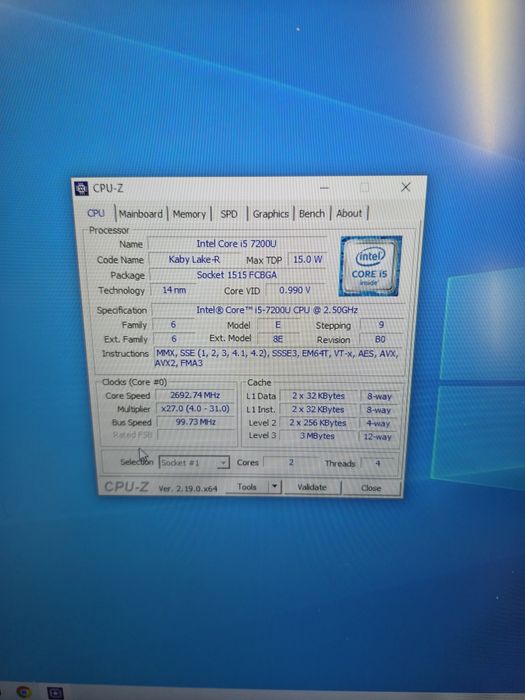The height and width of the screenshot is (700, 525).
Task: Click the Name field Intel Core i5 7200U
Action: tap(237, 244)
